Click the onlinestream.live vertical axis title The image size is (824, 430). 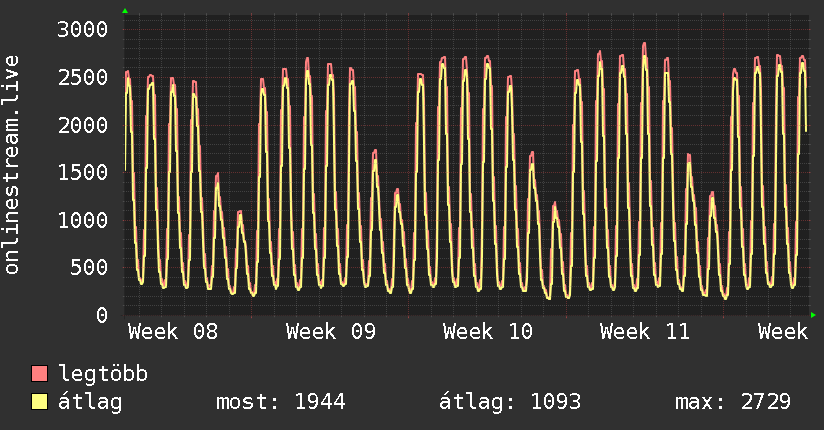tap(12, 165)
